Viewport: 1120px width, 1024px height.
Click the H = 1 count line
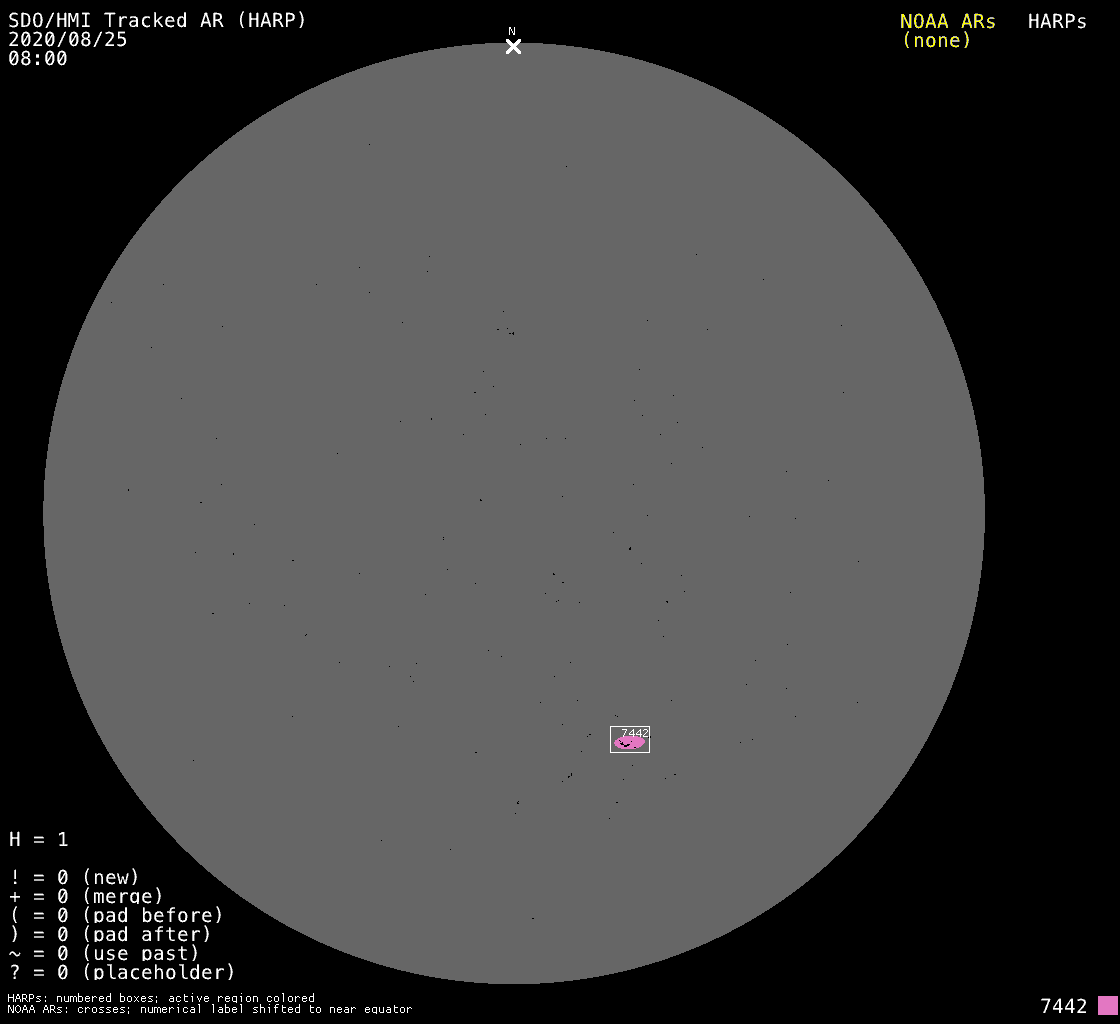39,839
